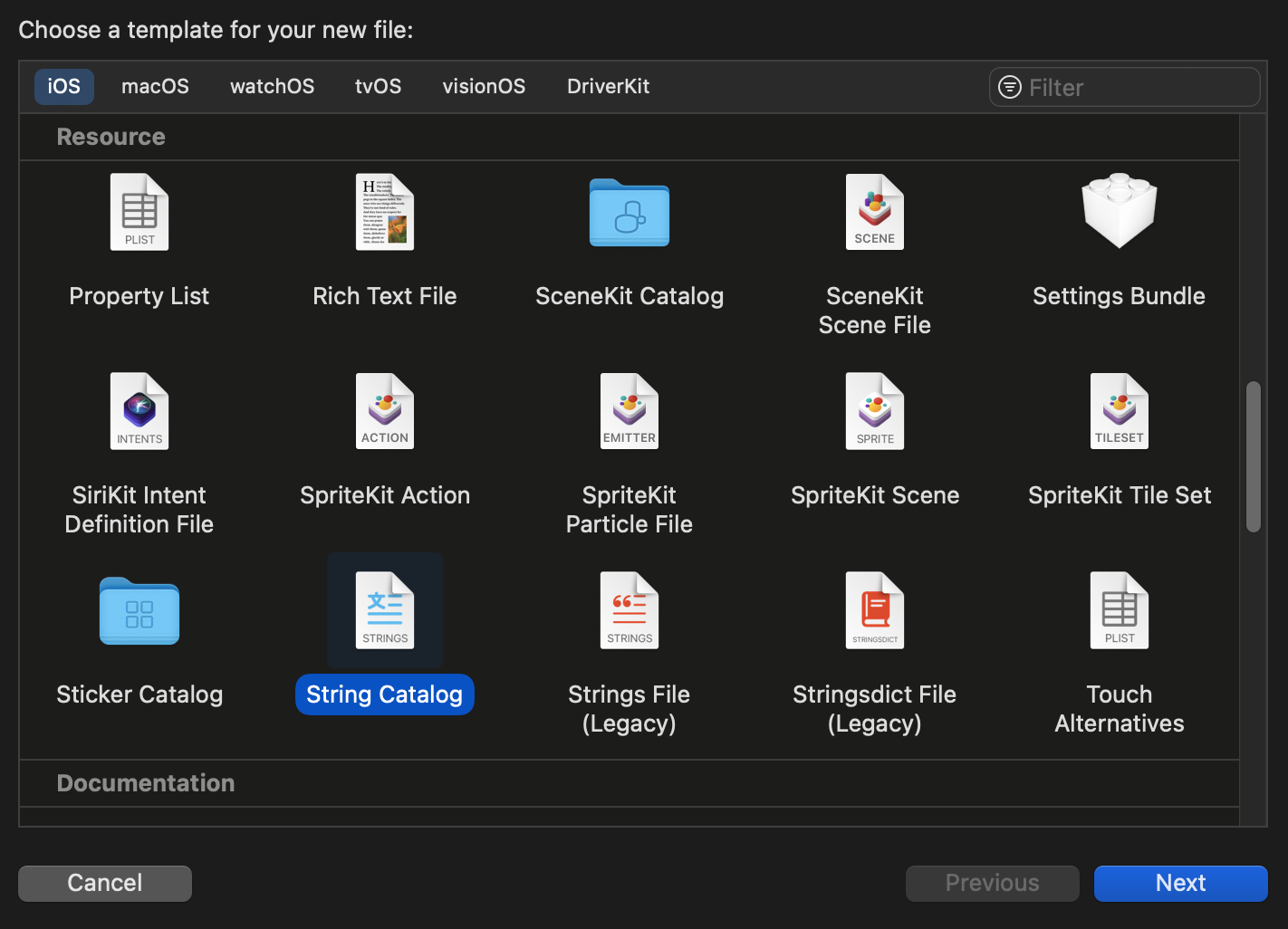Click the Next button

[x=1181, y=883]
